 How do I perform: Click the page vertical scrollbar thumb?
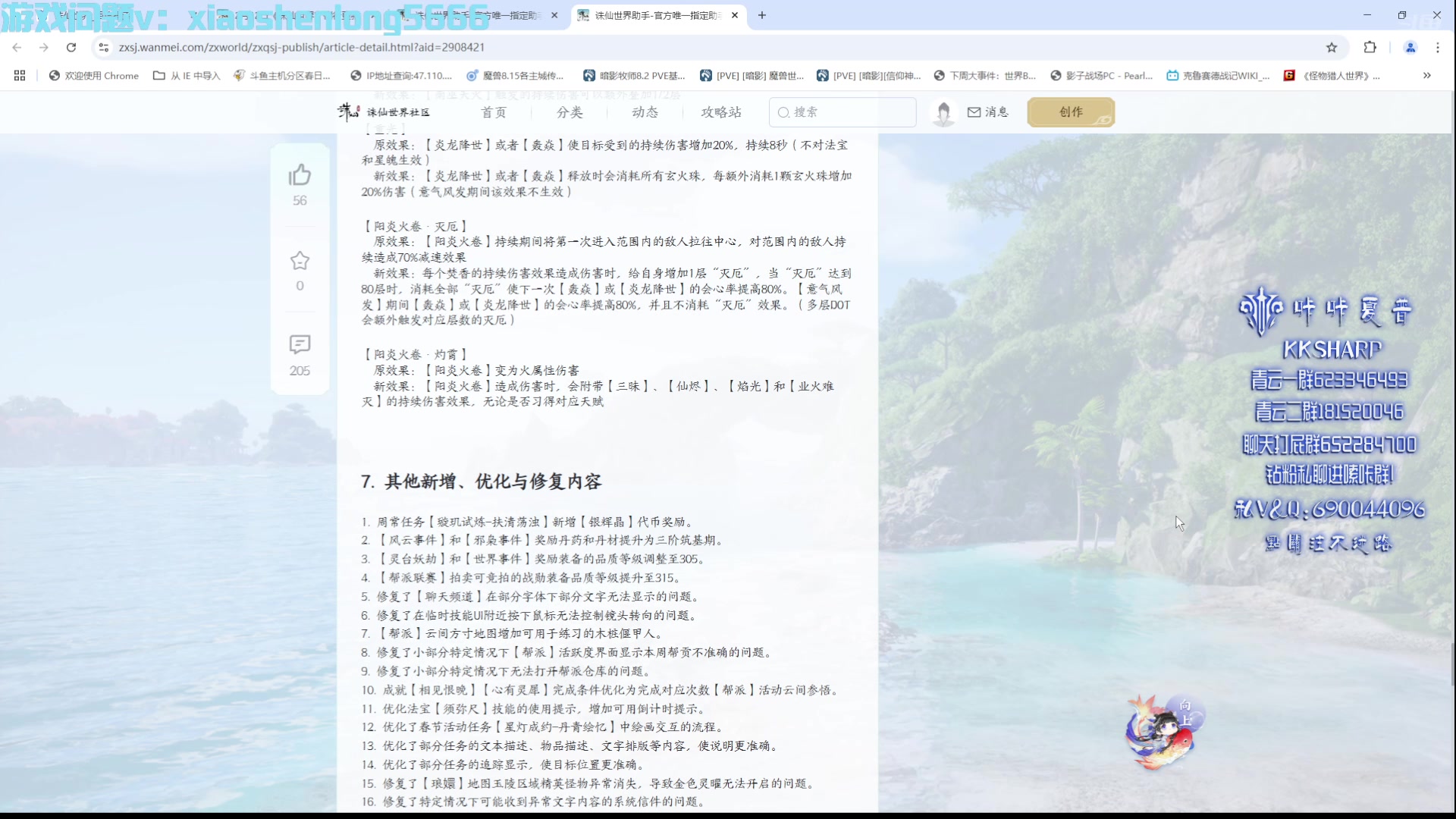(x=1452, y=665)
